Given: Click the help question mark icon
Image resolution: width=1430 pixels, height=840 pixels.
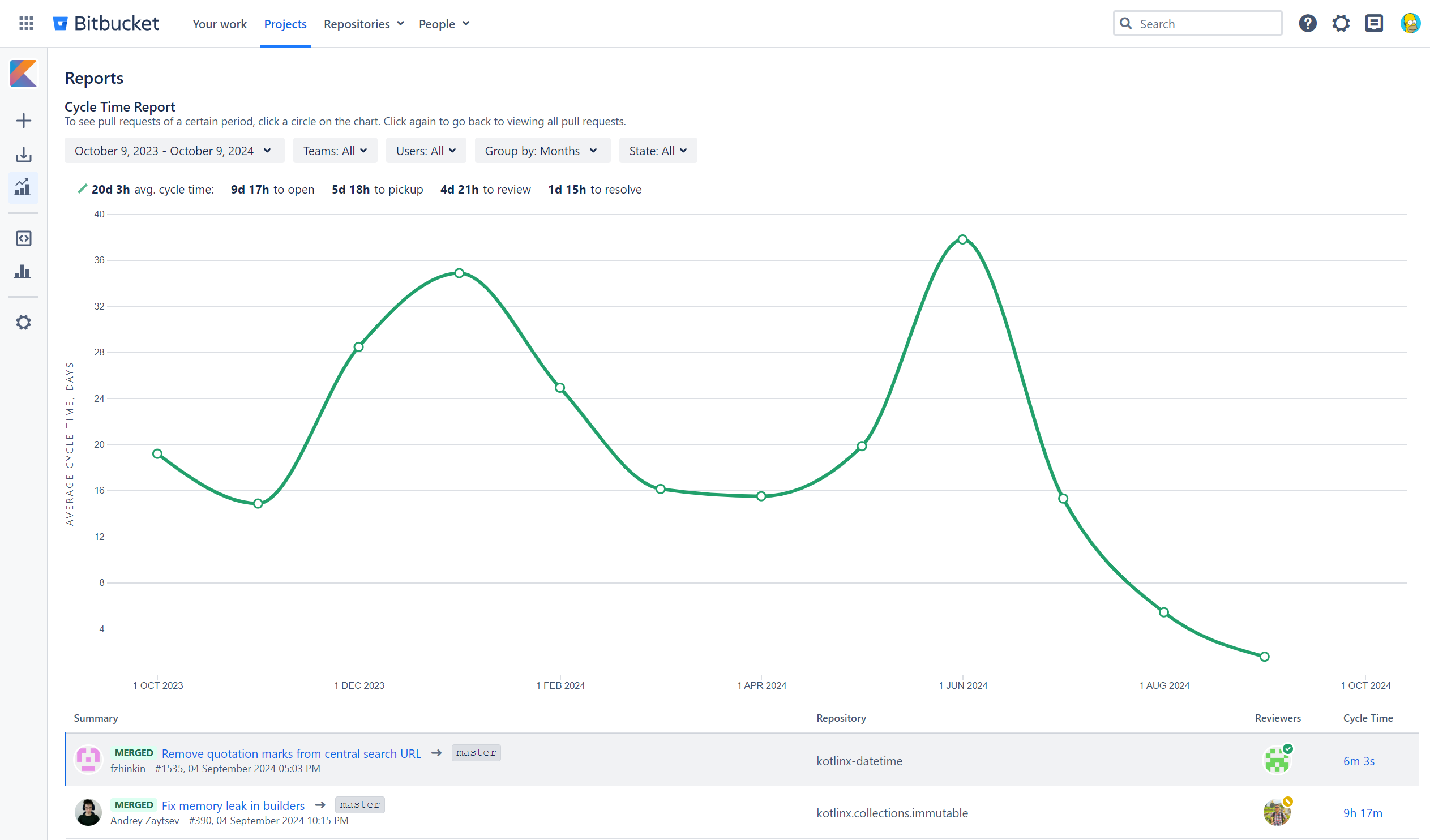Looking at the screenshot, I should pos(1307,23).
